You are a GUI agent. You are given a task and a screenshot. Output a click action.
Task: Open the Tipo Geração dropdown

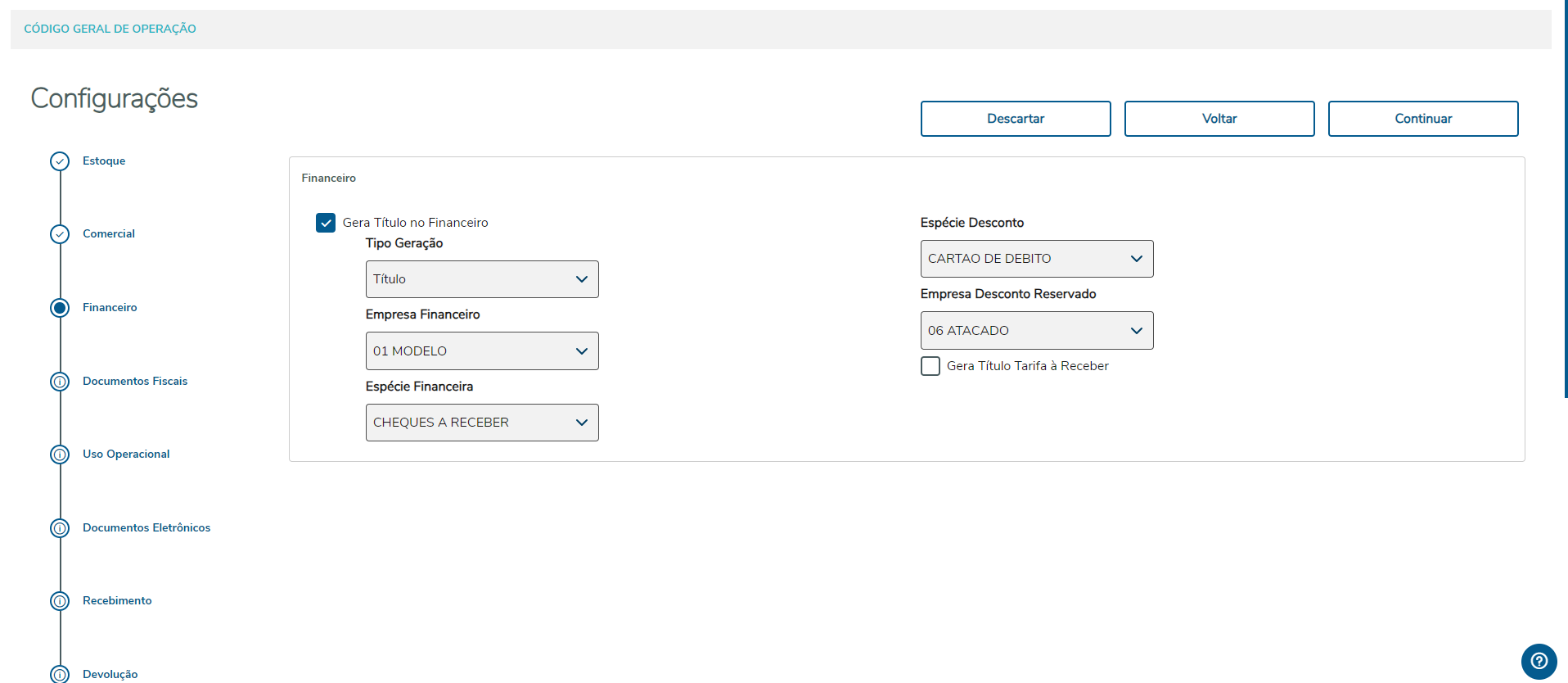(482, 279)
